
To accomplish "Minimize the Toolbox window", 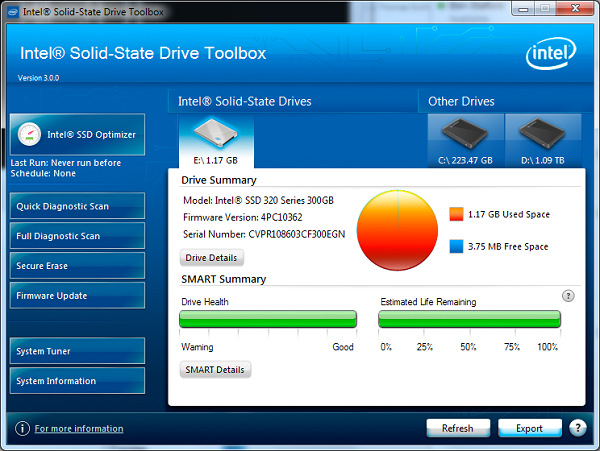I will click(x=524, y=8).
